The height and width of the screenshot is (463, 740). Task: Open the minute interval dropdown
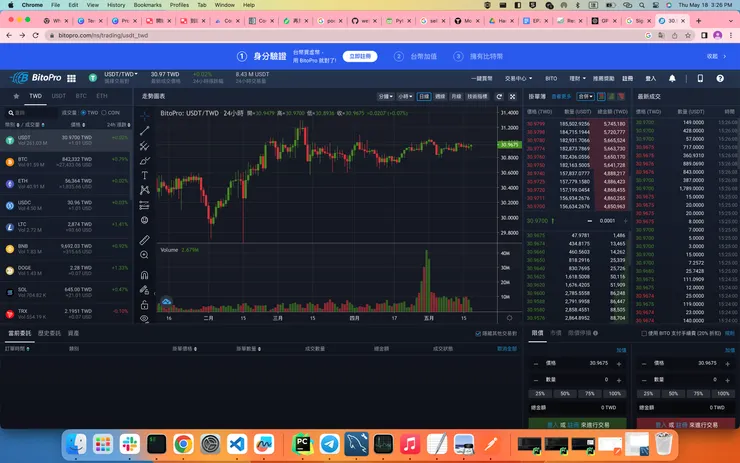(385, 96)
